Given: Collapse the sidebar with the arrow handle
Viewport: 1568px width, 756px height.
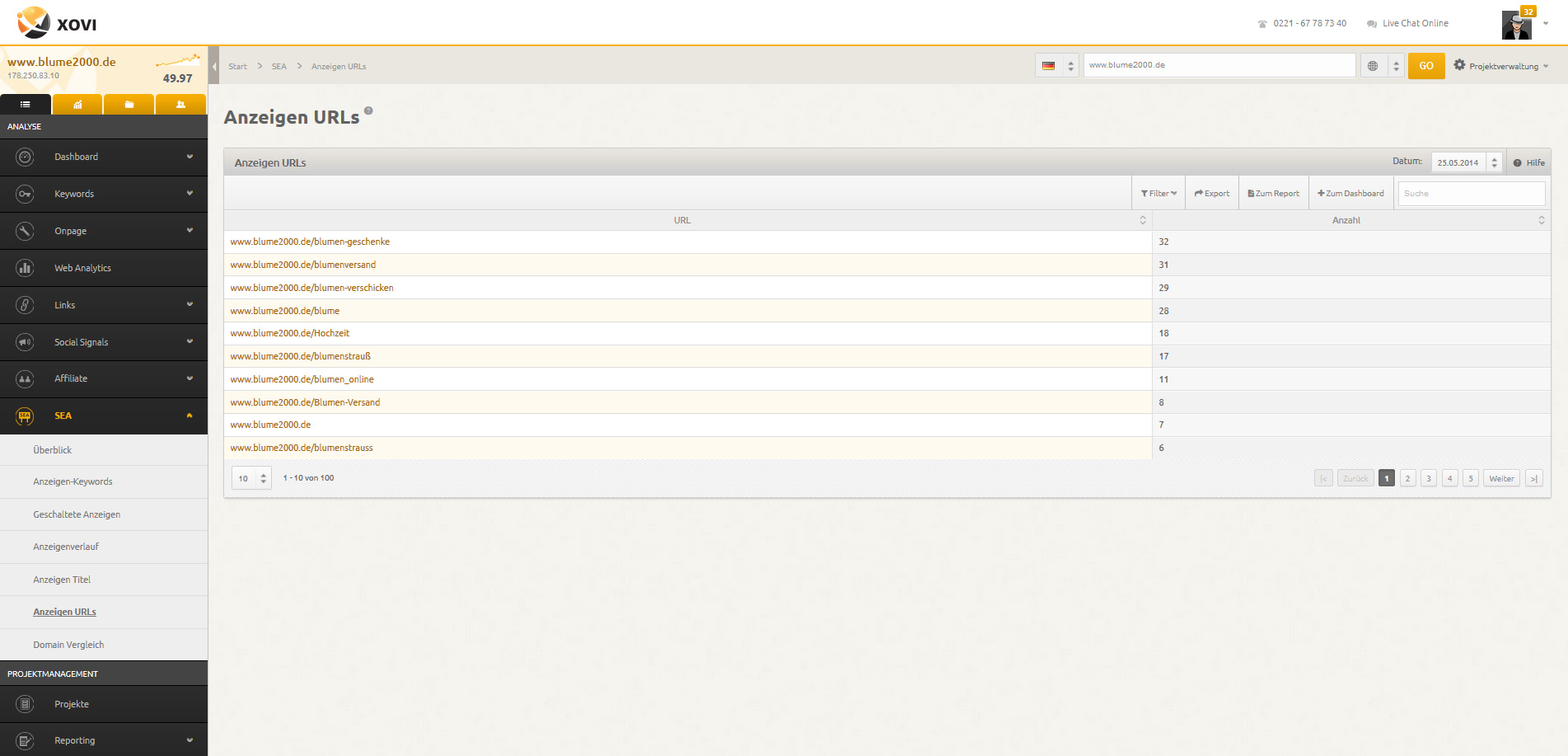Looking at the screenshot, I should [214, 66].
